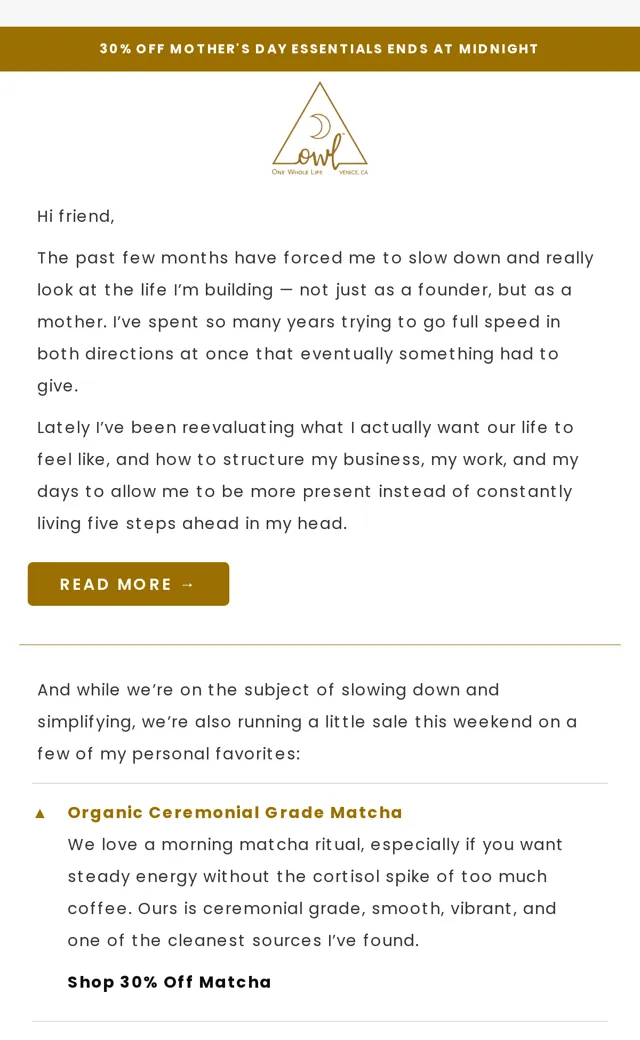This screenshot has height=1040, width=640.
Task: Click the paragraph starting And while we're on
Action: 307,722
